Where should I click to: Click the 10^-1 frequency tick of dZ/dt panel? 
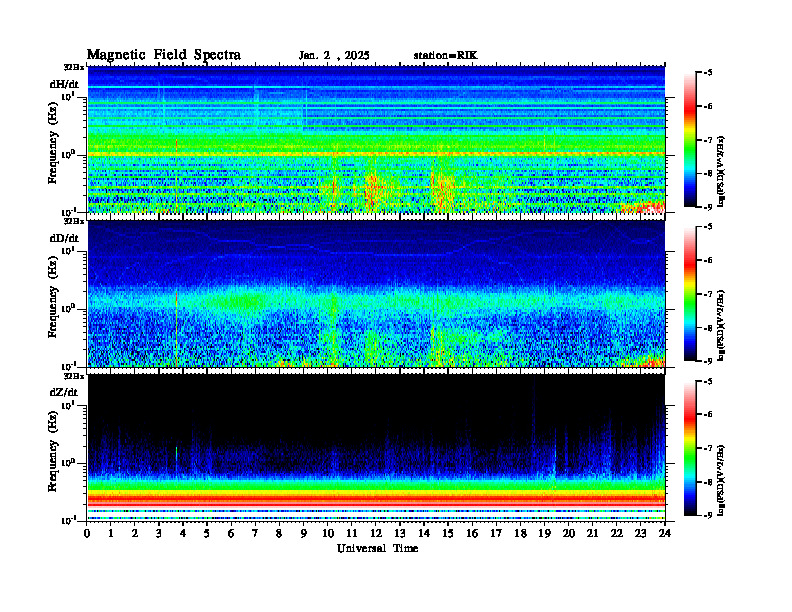click(68, 520)
